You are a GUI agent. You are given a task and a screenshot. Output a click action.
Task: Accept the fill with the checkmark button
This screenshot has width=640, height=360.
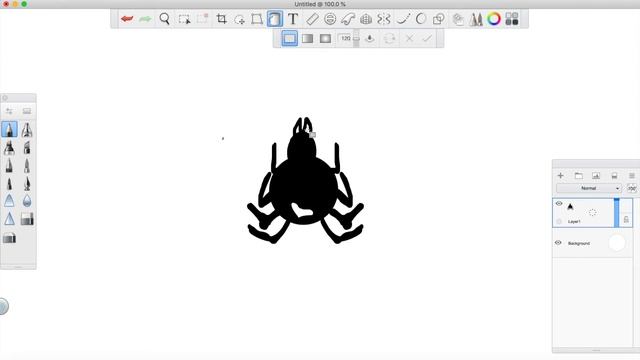(427, 38)
